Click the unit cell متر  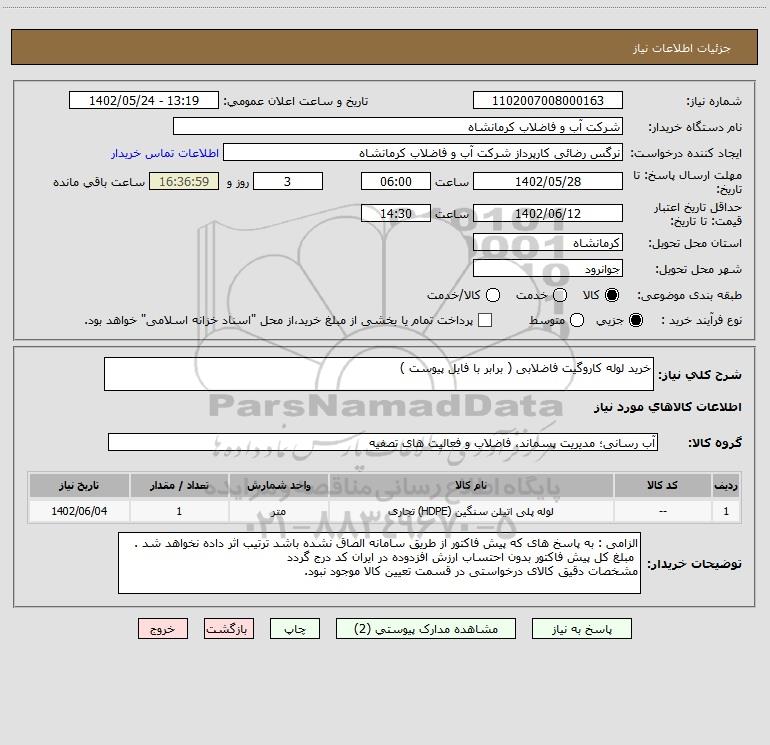click(x=278, y=511)
